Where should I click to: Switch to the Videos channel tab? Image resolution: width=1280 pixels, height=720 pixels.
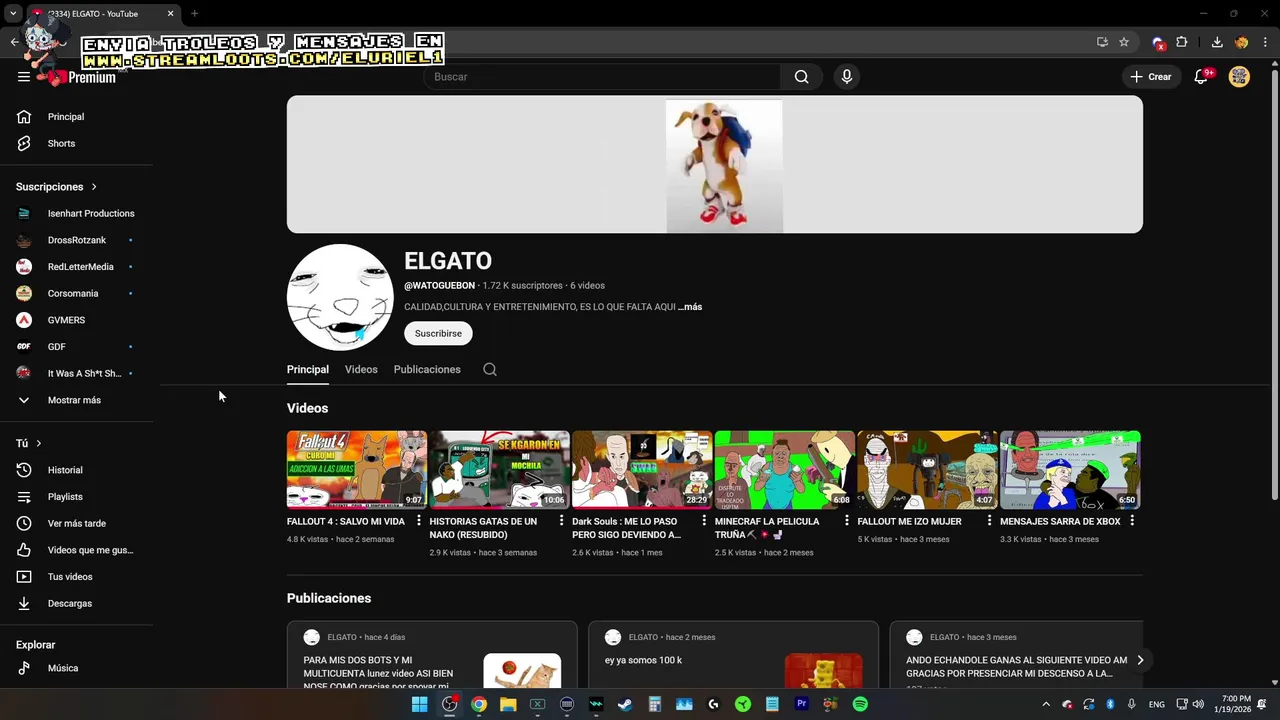pyautogui.click(x=361, y=369)
